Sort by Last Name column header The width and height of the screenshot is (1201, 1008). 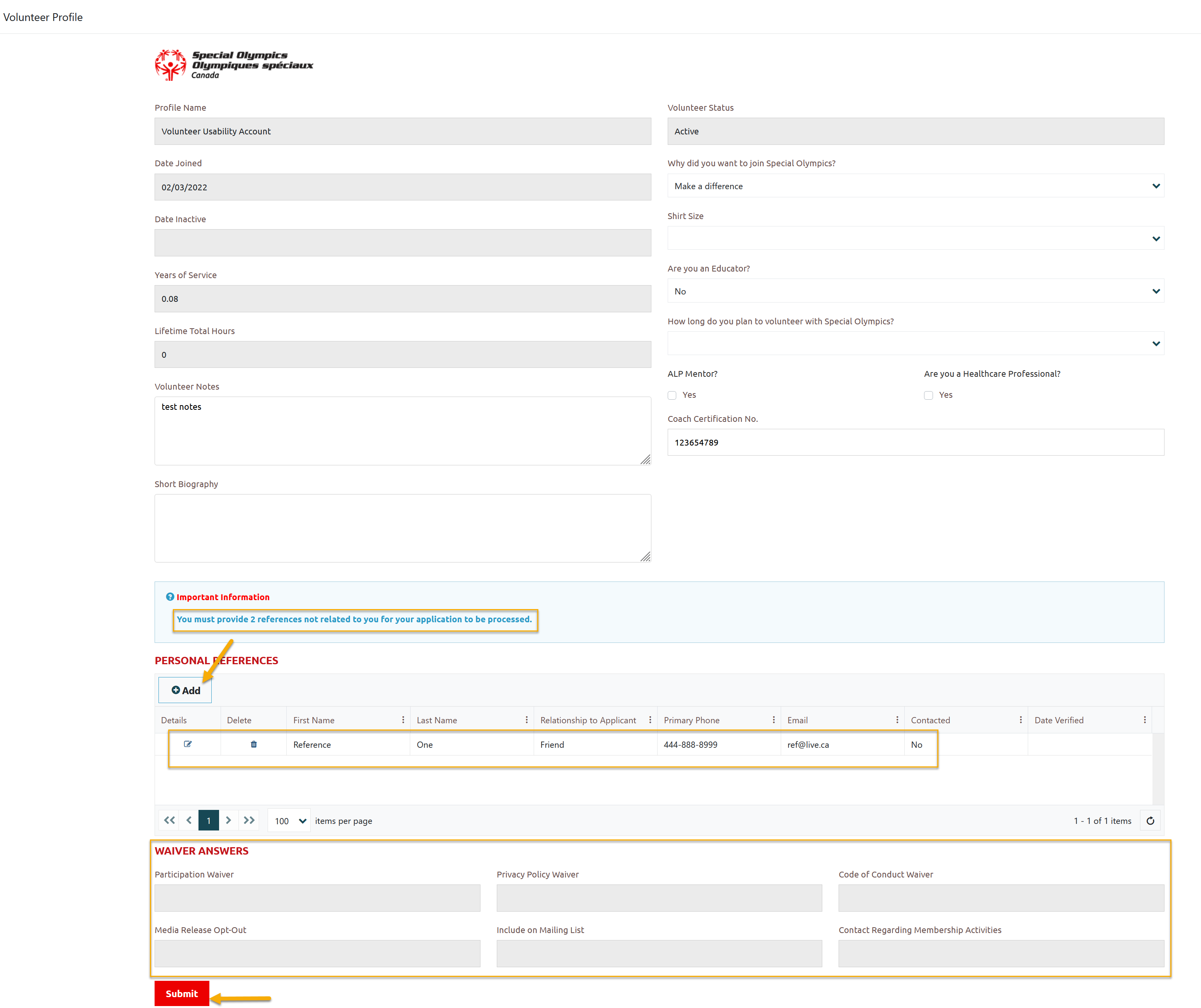[437, 720]
